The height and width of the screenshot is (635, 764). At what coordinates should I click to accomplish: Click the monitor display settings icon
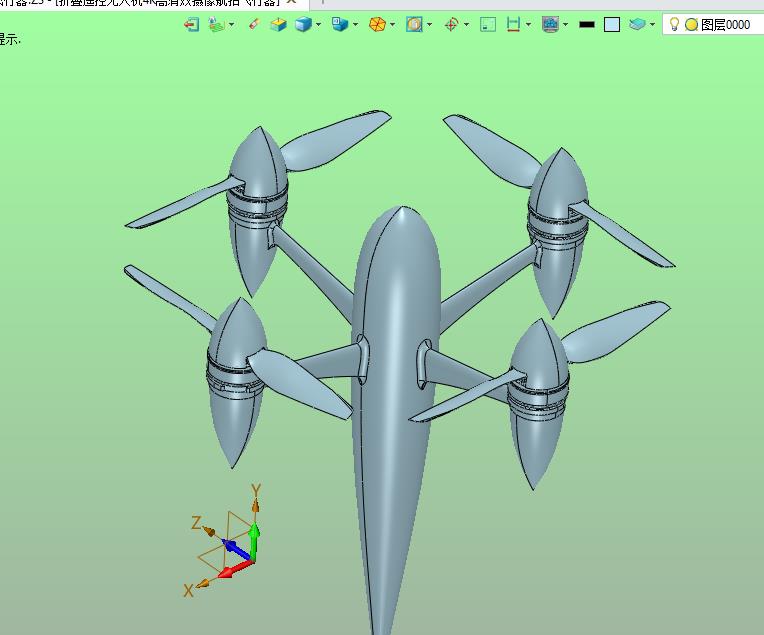[550, 24]
